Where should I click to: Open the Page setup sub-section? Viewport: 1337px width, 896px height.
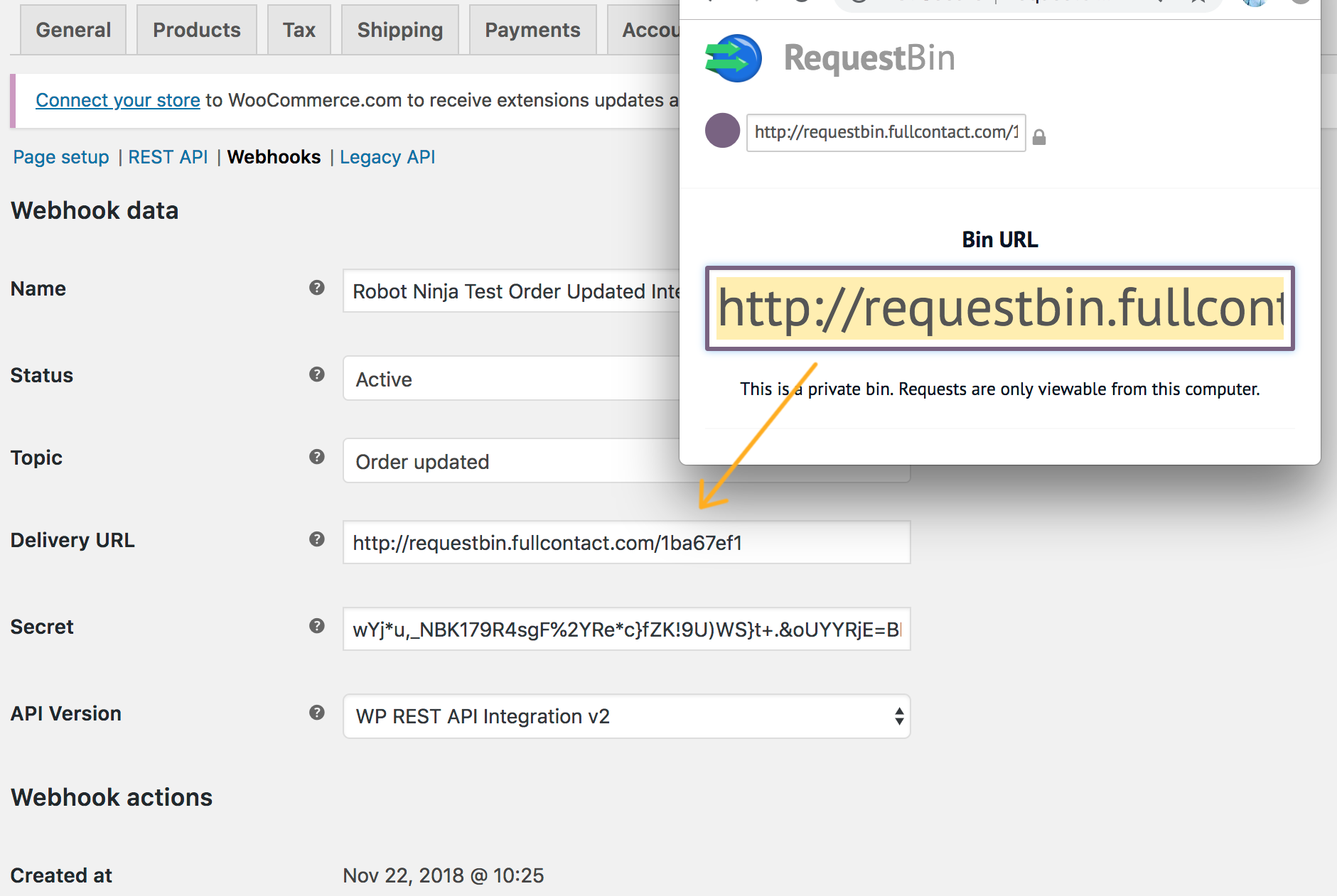[61, 157]
